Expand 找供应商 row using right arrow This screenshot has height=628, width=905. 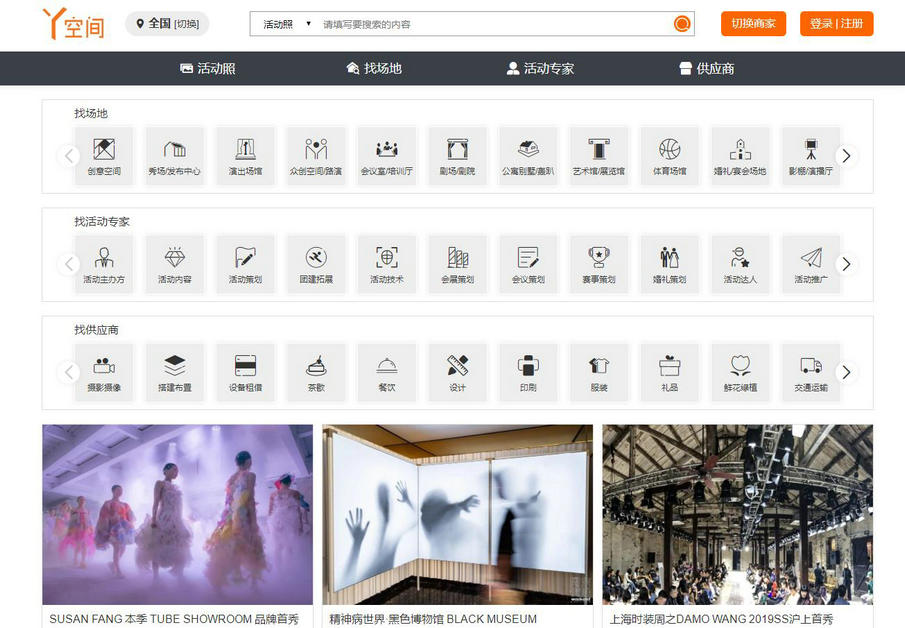pos(846,372)
